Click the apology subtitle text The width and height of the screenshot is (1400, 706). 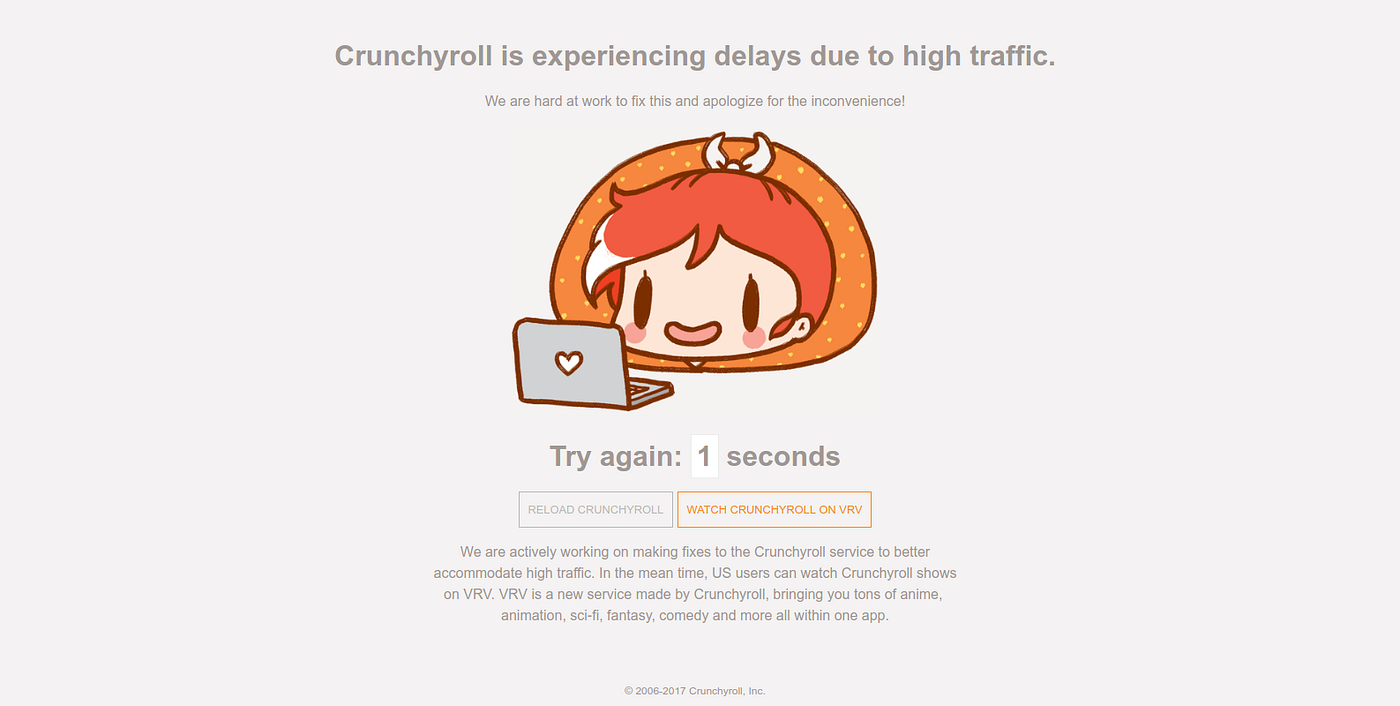tap(695, 101)
